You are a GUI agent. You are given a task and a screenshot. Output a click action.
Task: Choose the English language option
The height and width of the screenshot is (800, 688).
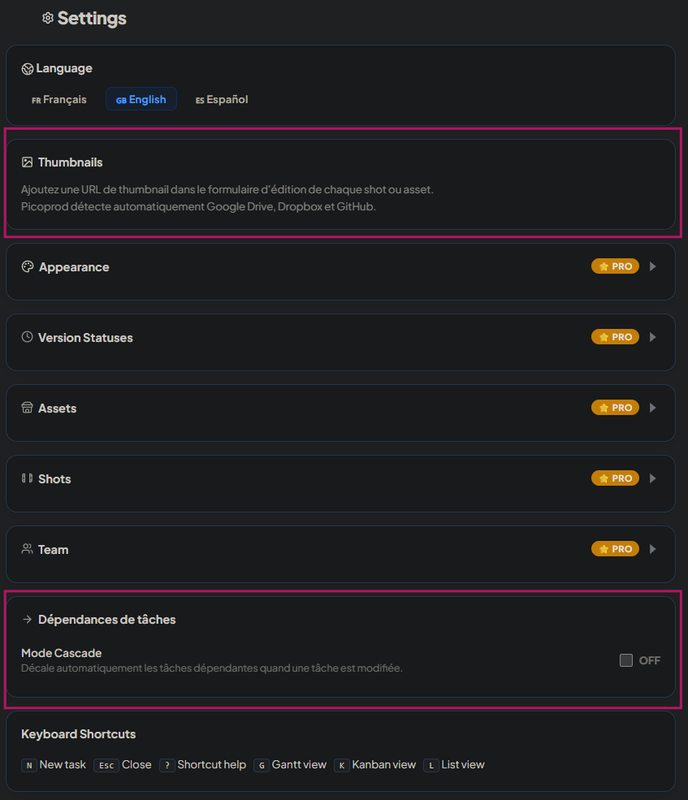coord(141,100)
